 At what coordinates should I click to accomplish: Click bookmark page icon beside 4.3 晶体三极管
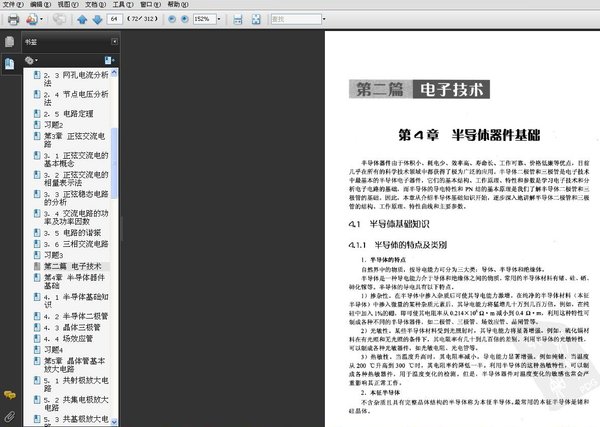tap(37, 327)
